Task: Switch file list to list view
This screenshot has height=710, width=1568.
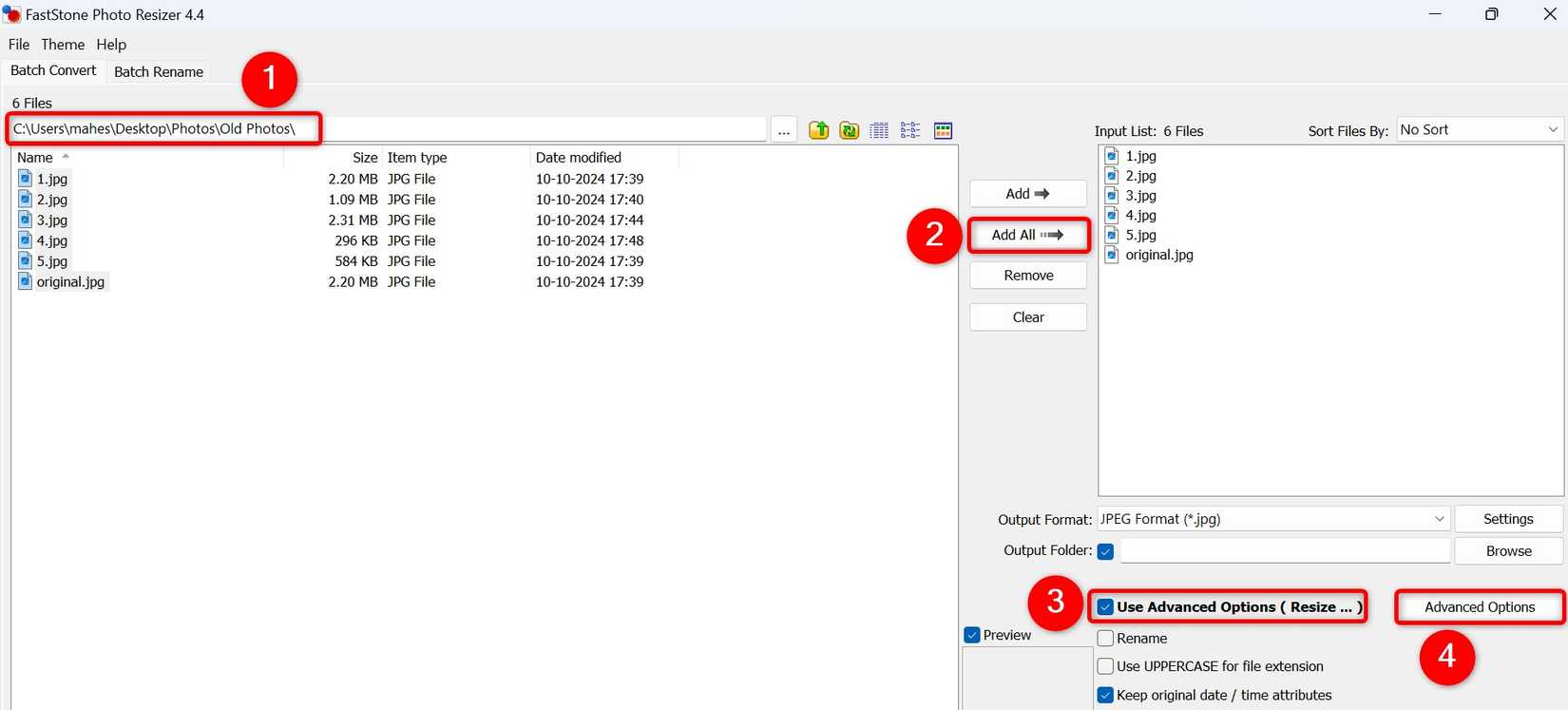Action: [910, 130]
